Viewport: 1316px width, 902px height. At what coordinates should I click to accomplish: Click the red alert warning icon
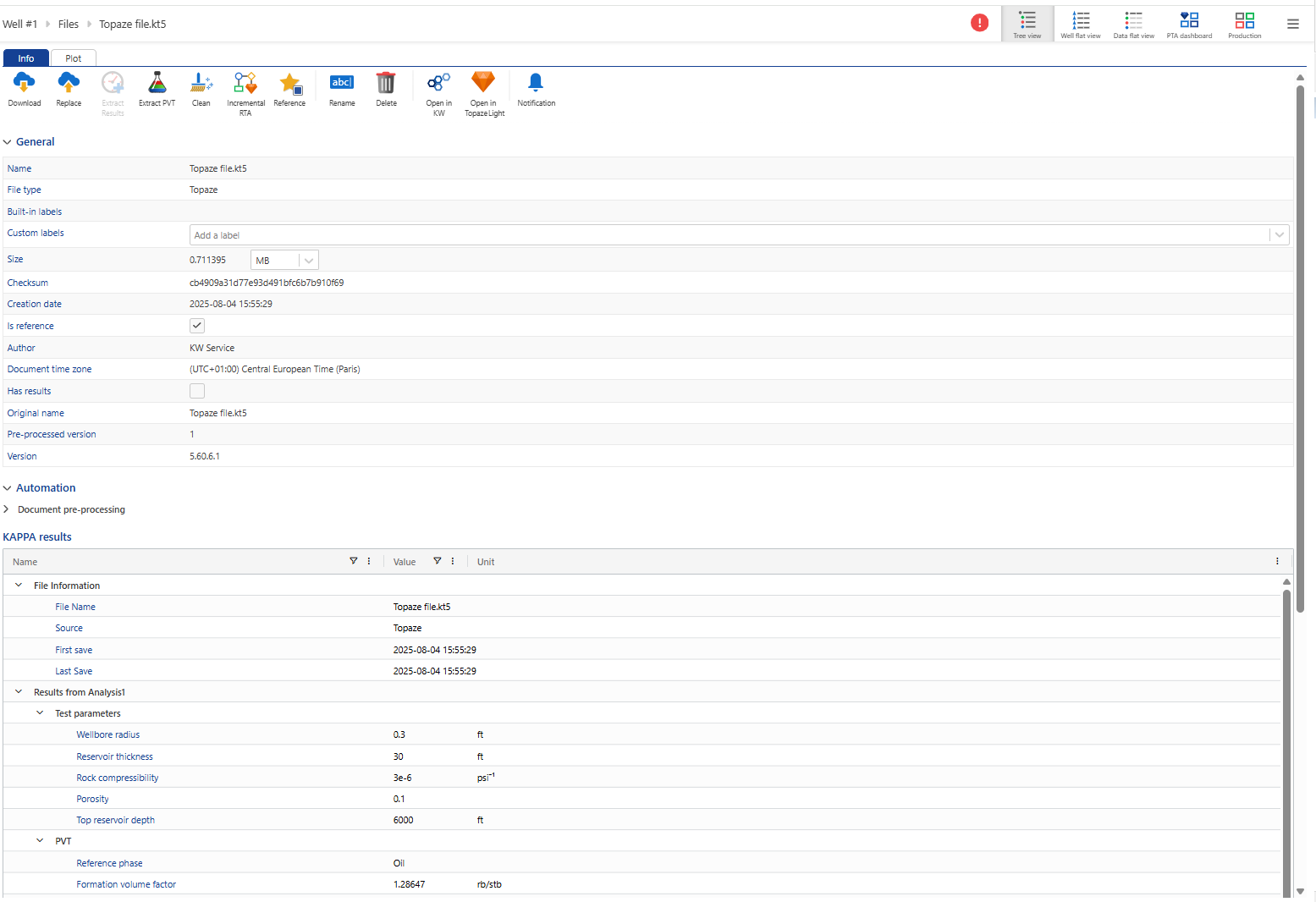pos(980,23)
